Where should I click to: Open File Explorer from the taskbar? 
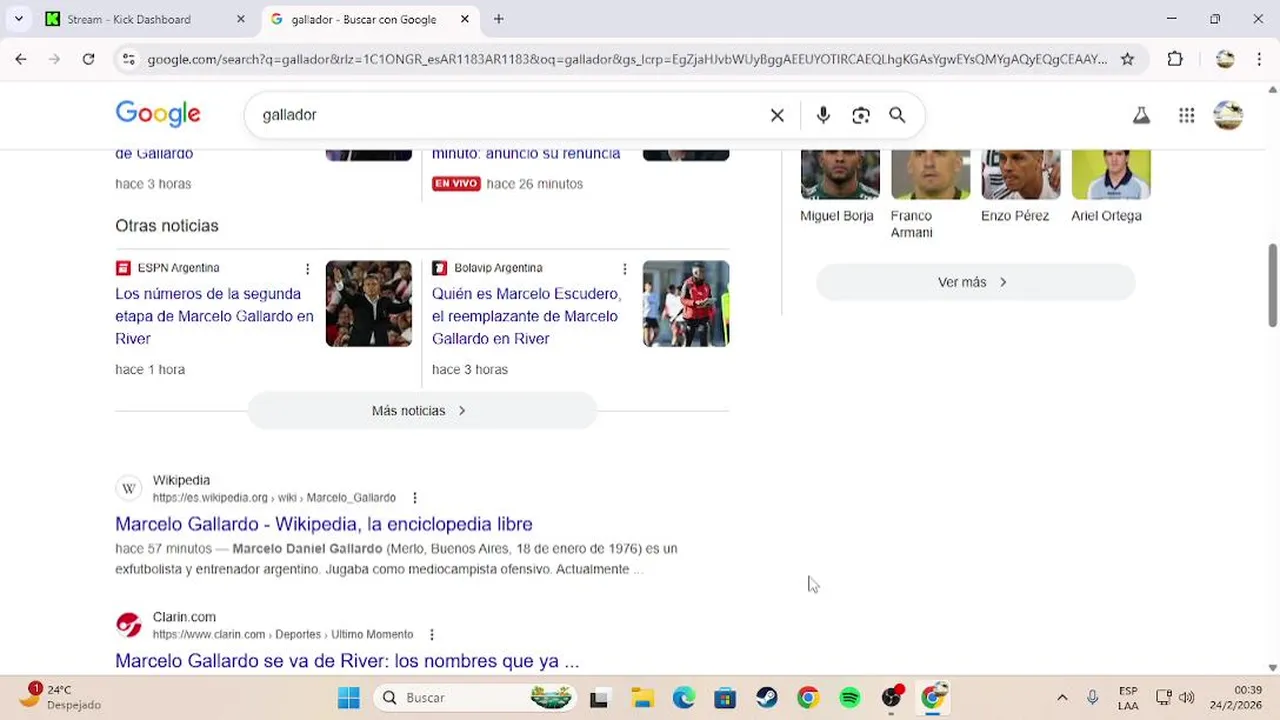click(x=642, y=698)
